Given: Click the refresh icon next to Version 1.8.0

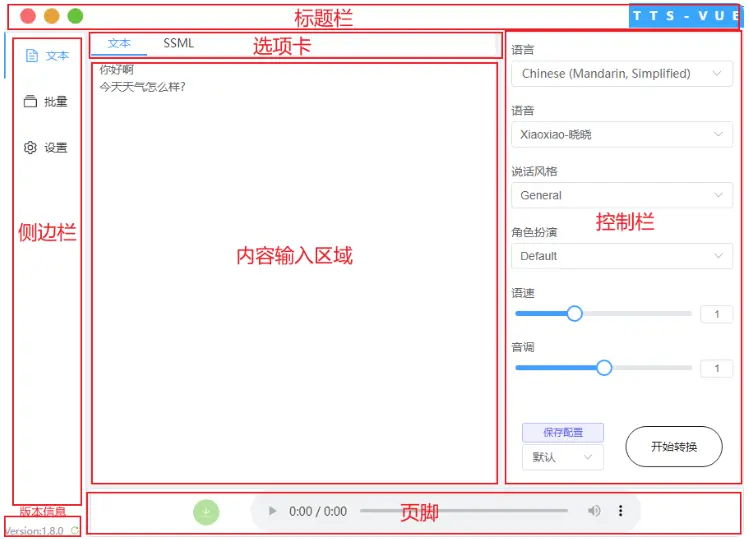Looking at the screenshot, I should coord(74,531).
